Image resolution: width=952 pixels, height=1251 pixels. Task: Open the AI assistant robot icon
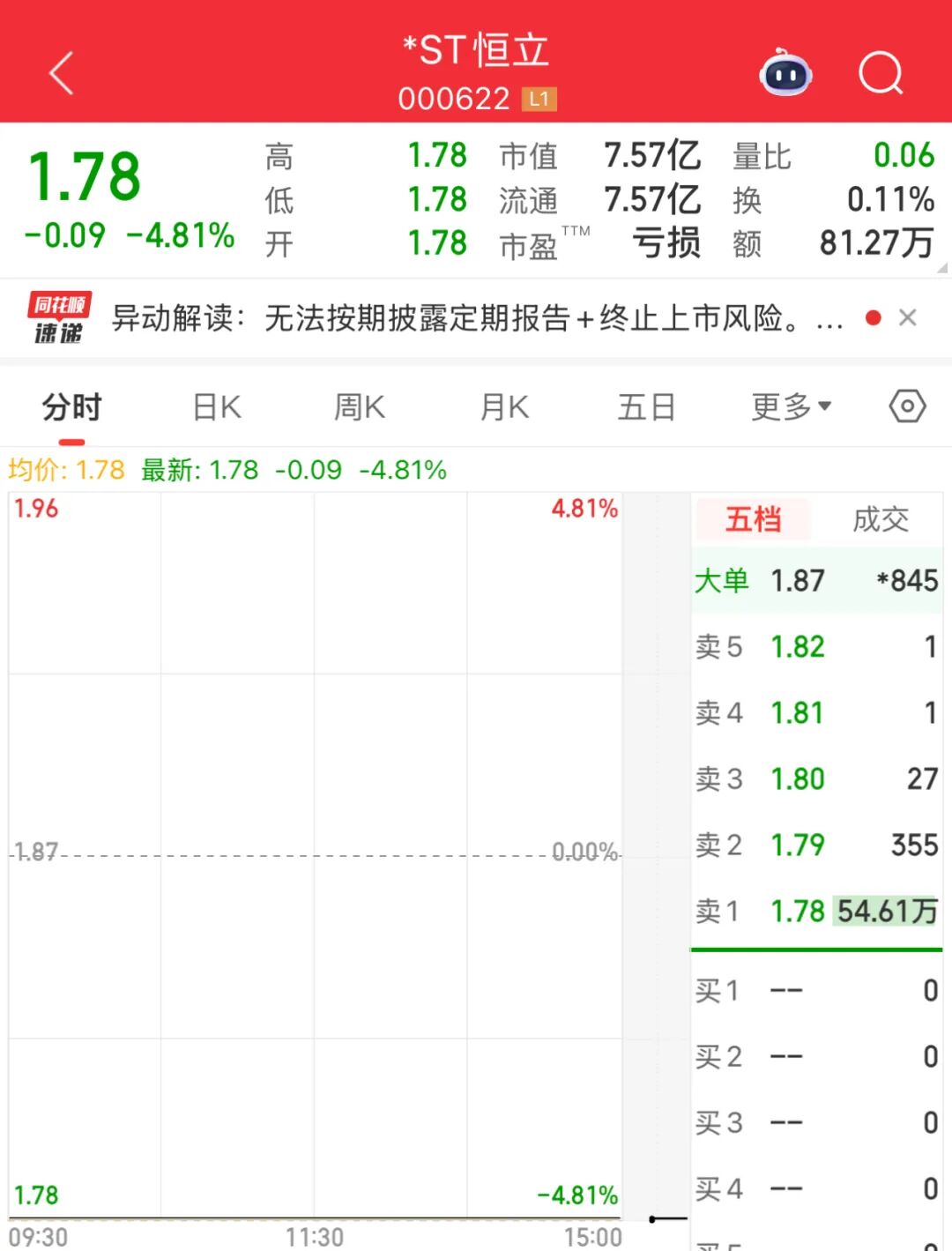coord(784,75)
